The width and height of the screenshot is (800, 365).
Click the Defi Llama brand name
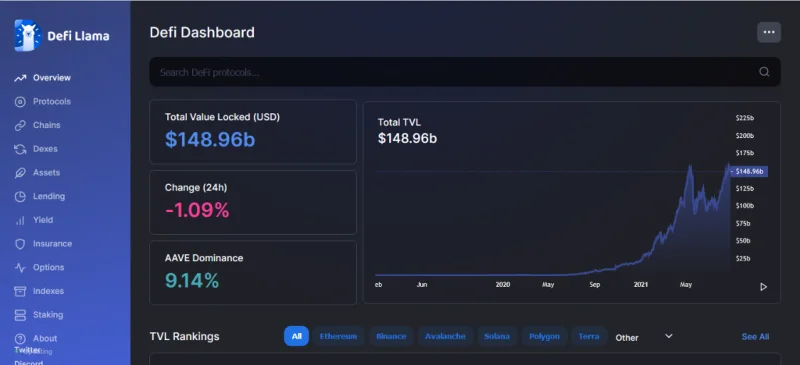(78, 36)
